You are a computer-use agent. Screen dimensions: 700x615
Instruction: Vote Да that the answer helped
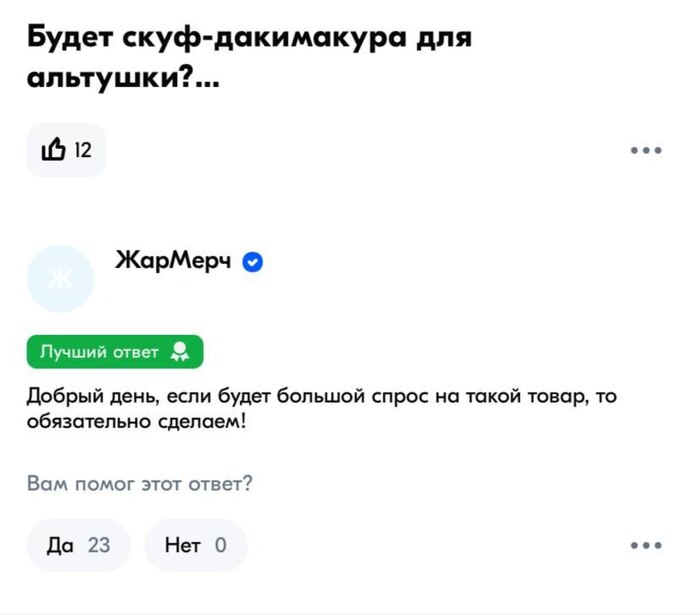(x=78, y=545)
